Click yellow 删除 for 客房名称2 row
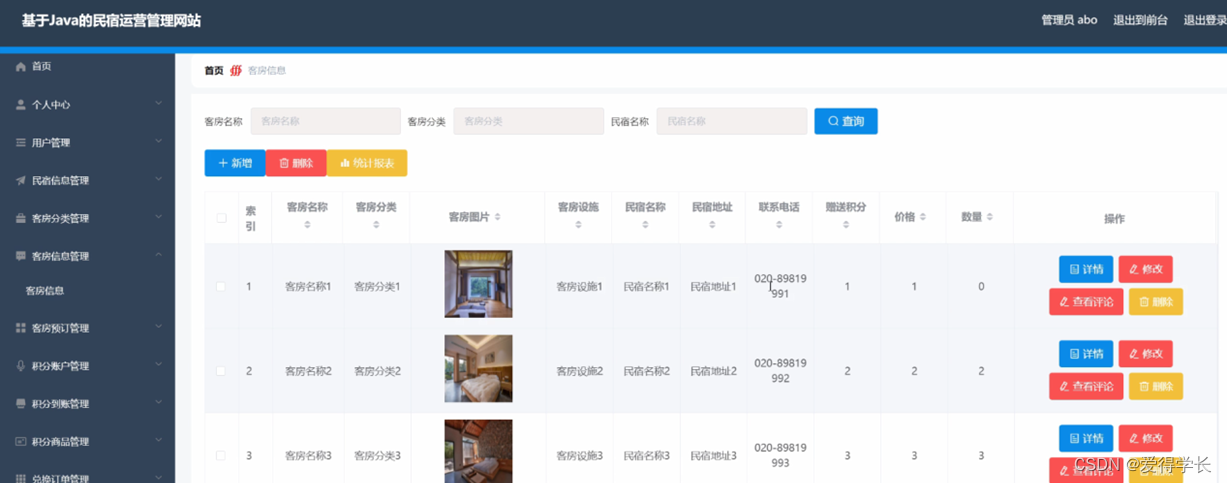This screenshot has width=1227, height=483. pyautogui.click(x=1156, y=386)
